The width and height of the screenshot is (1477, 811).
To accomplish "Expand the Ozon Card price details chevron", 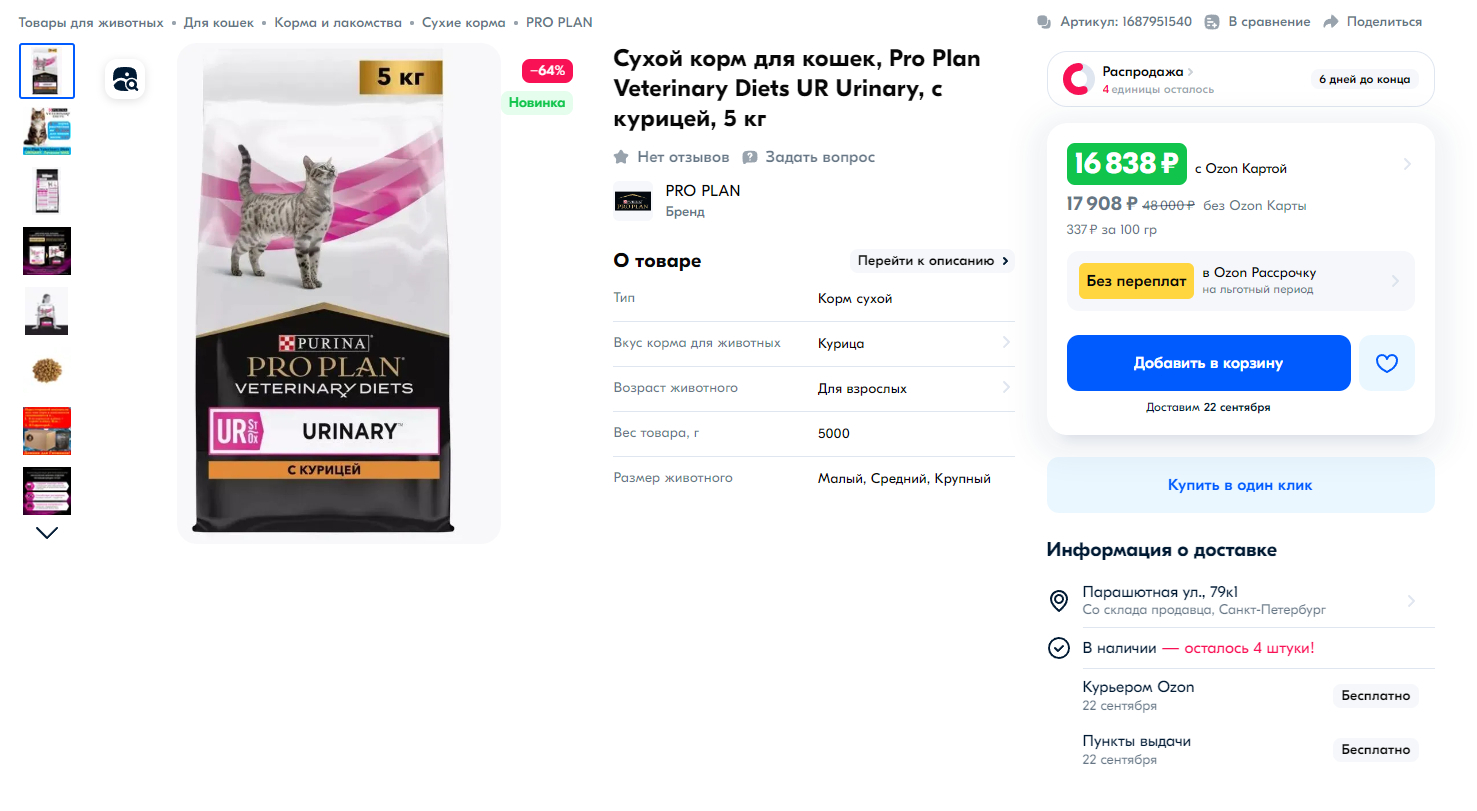I will 1407,164.
